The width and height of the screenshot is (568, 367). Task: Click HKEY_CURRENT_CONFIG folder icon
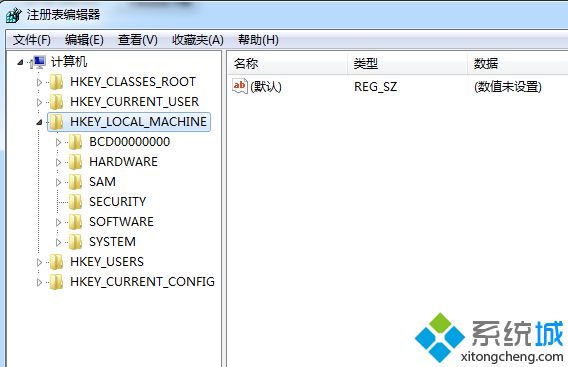(x=56, y=281)
